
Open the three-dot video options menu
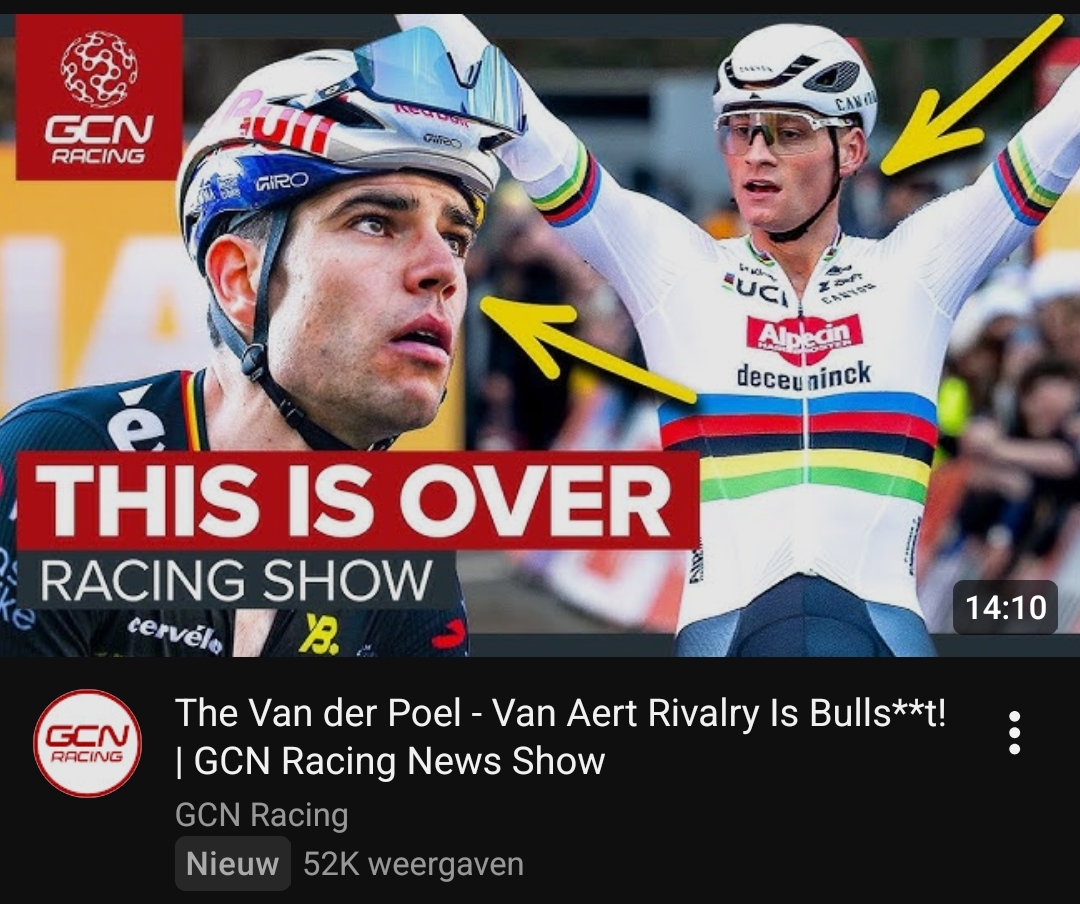[1014, 732]
